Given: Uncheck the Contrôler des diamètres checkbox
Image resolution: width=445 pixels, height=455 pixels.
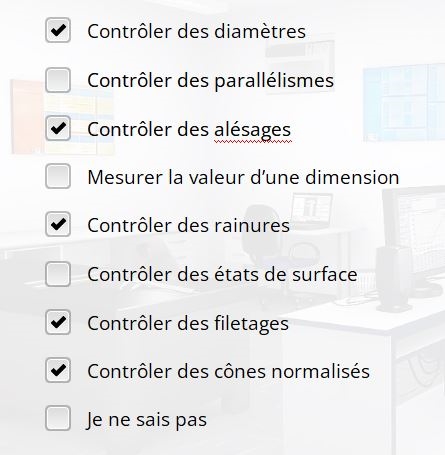Looking at the screenshot, I should pyautogui.click(x=58, y=30).
